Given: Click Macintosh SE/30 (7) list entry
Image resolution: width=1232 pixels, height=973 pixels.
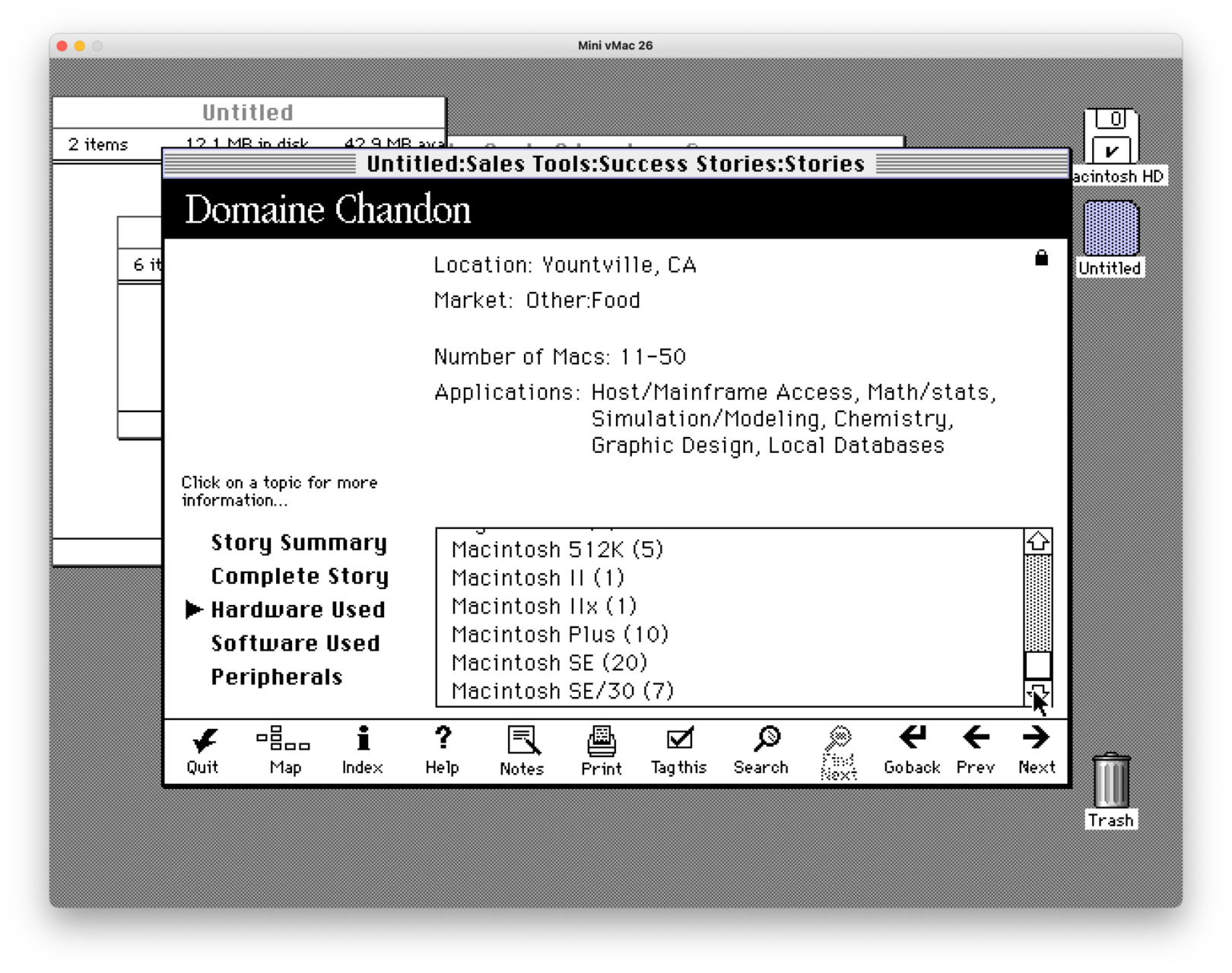Looking at the screenshot, I should pos(563,690).
